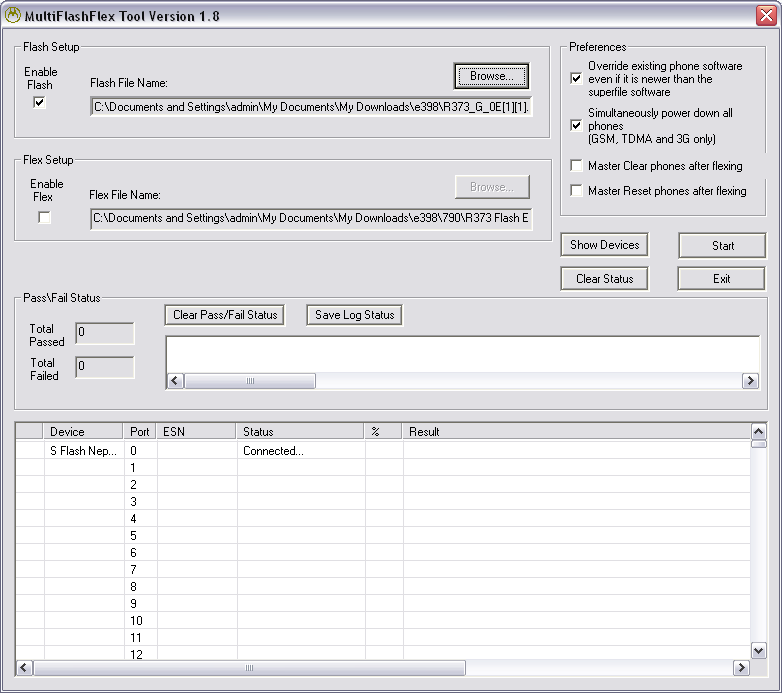
Task: Click the Result column header
Action: [576, 432]
